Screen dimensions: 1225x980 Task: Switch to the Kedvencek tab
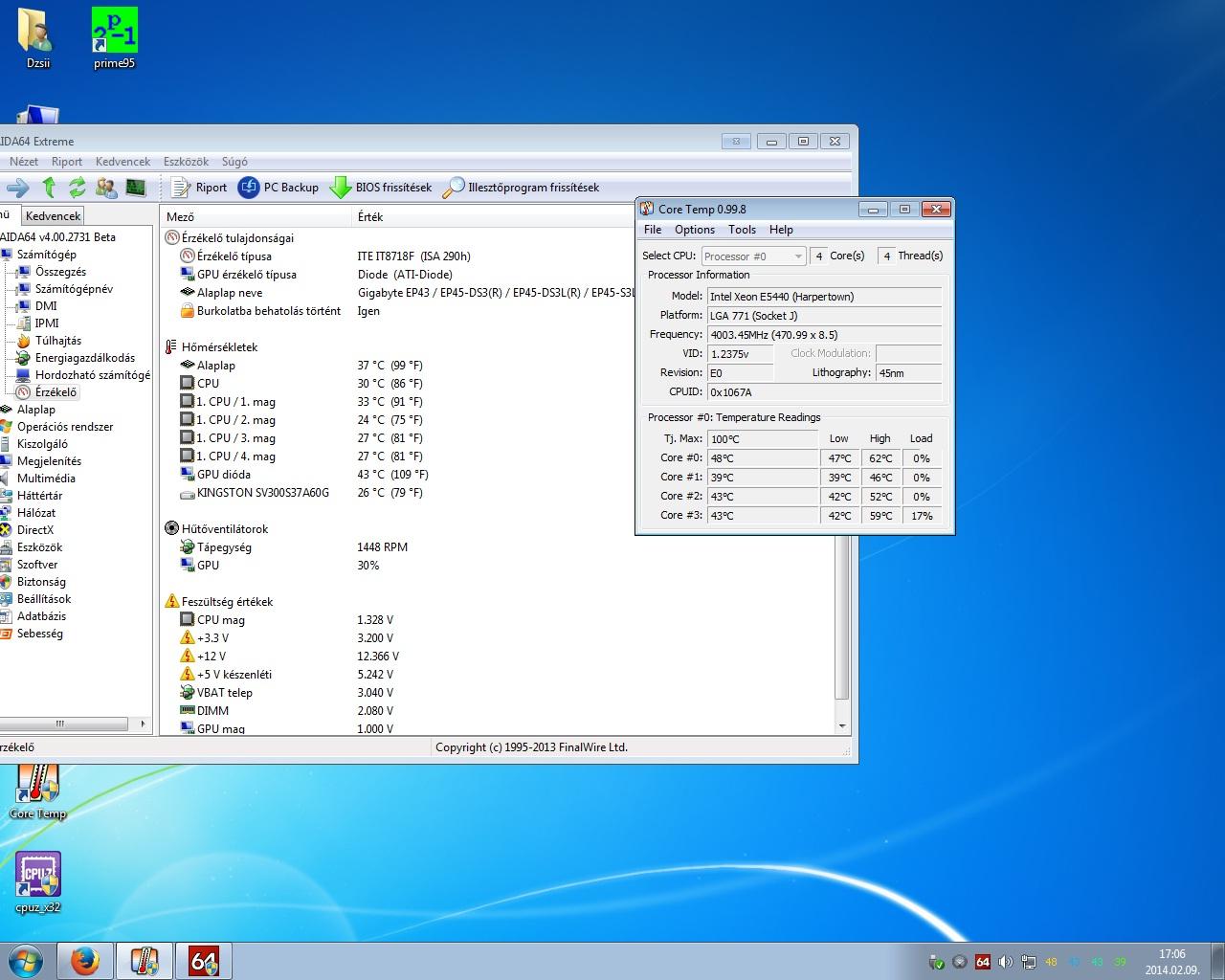coord(54,216)
